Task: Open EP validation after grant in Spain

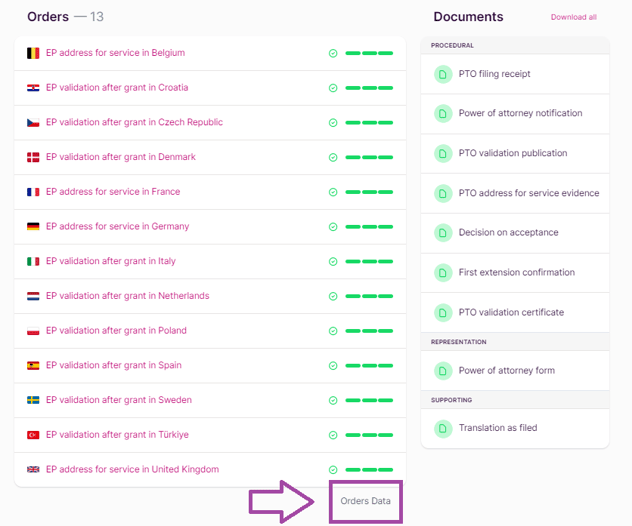Action: point(114,366)
